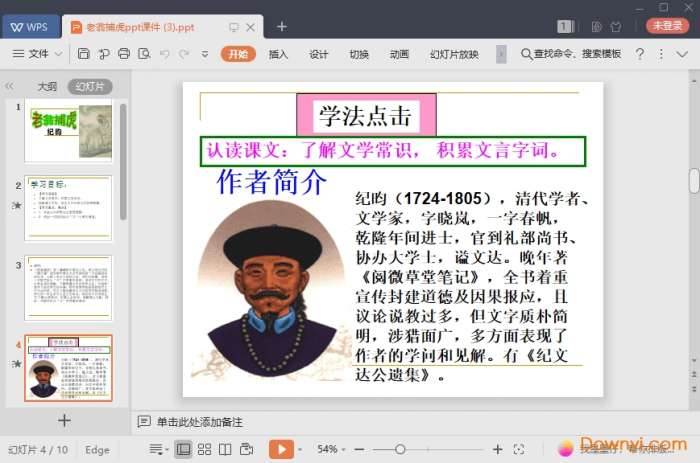Click the Print icon

click(124, 54)
